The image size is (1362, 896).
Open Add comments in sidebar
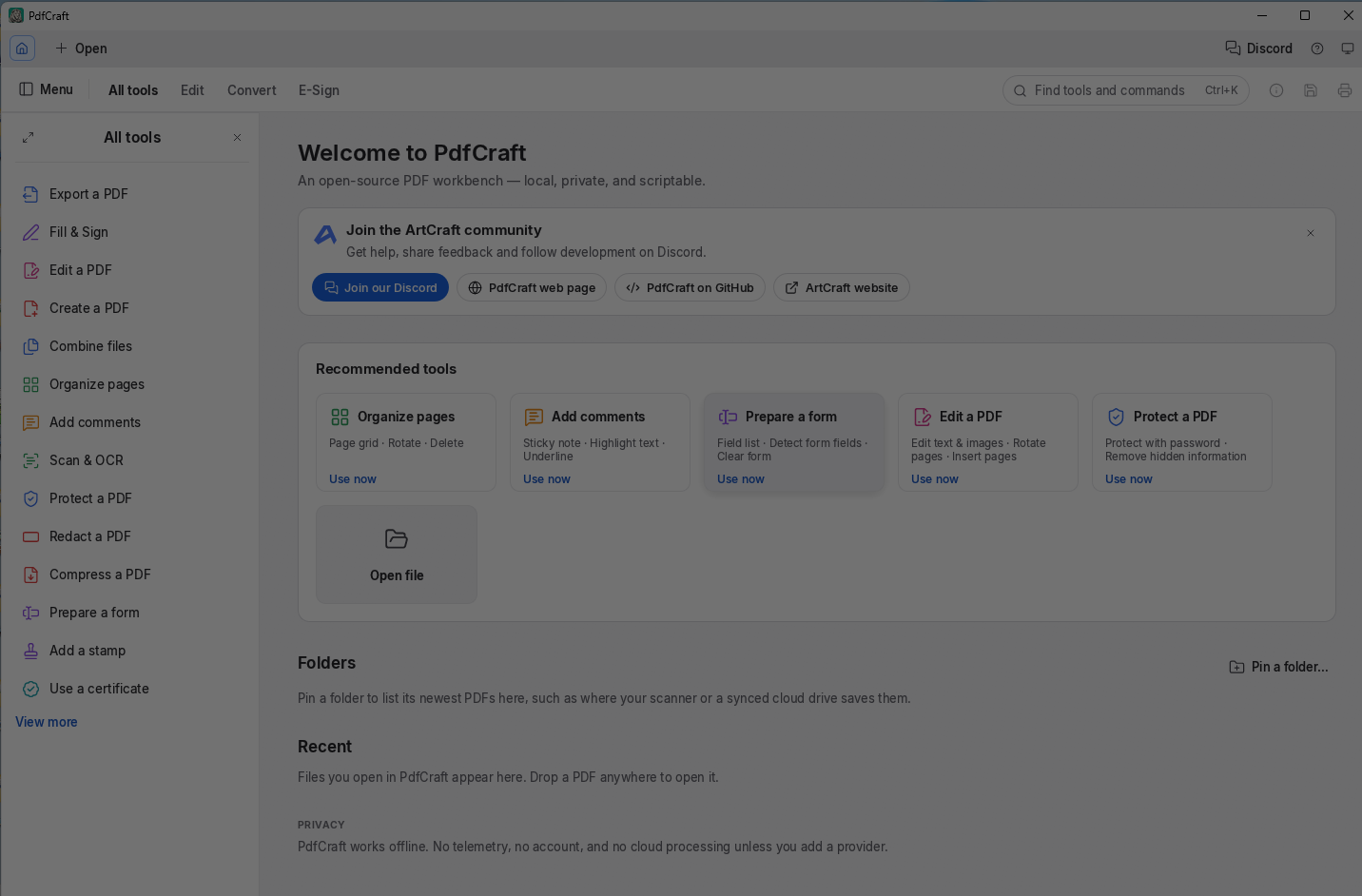[130, 422]
